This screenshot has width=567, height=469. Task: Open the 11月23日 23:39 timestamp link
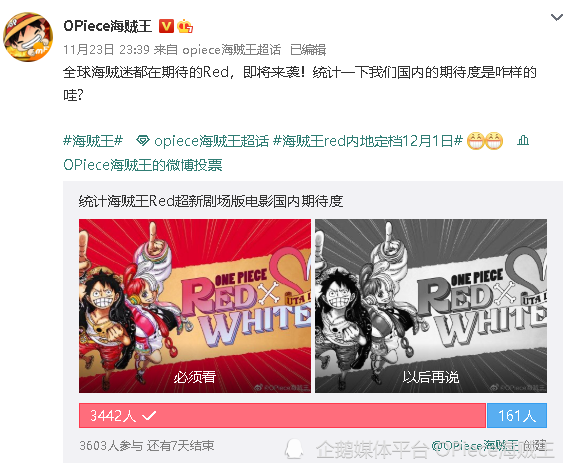(106, 50)
